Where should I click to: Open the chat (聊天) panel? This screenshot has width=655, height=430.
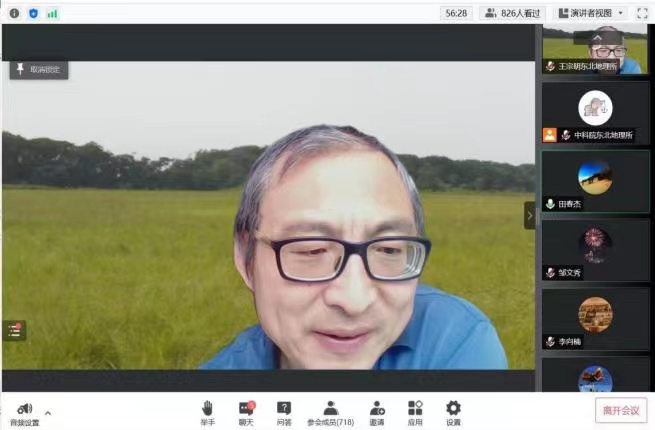pos(246,409)
